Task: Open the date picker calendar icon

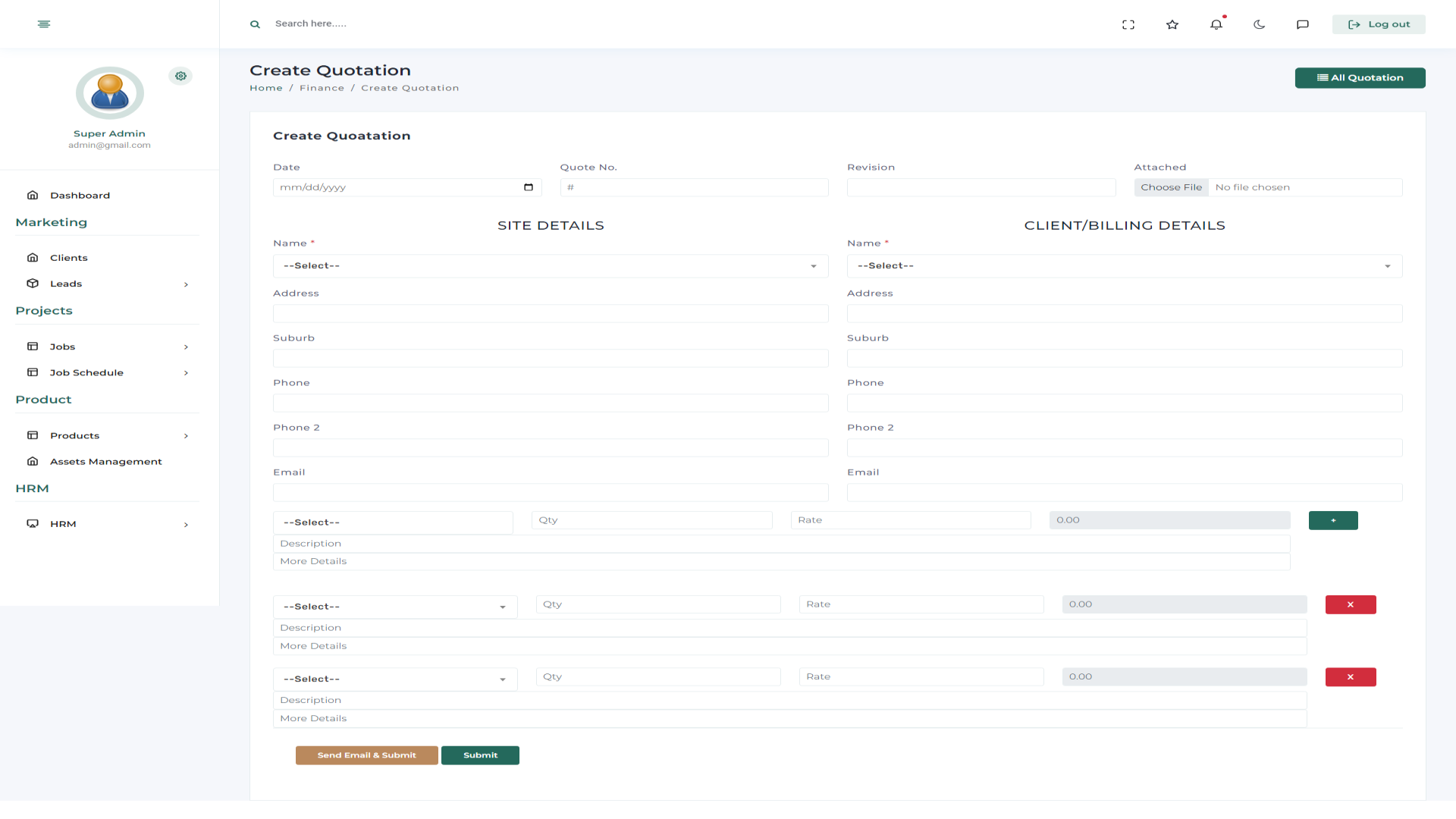Action: pyautogui.click(x=529, y=187)
